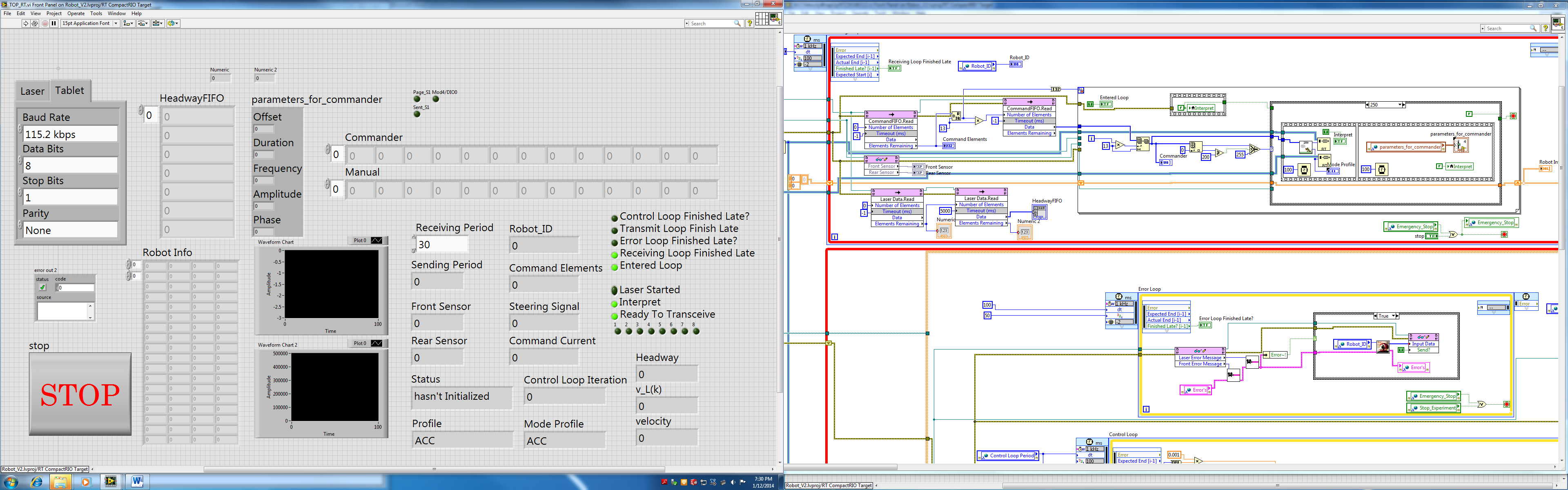The width and height of the screenshot is (1568, 490).
Task: Pause the VI execution
Action: 53,23
